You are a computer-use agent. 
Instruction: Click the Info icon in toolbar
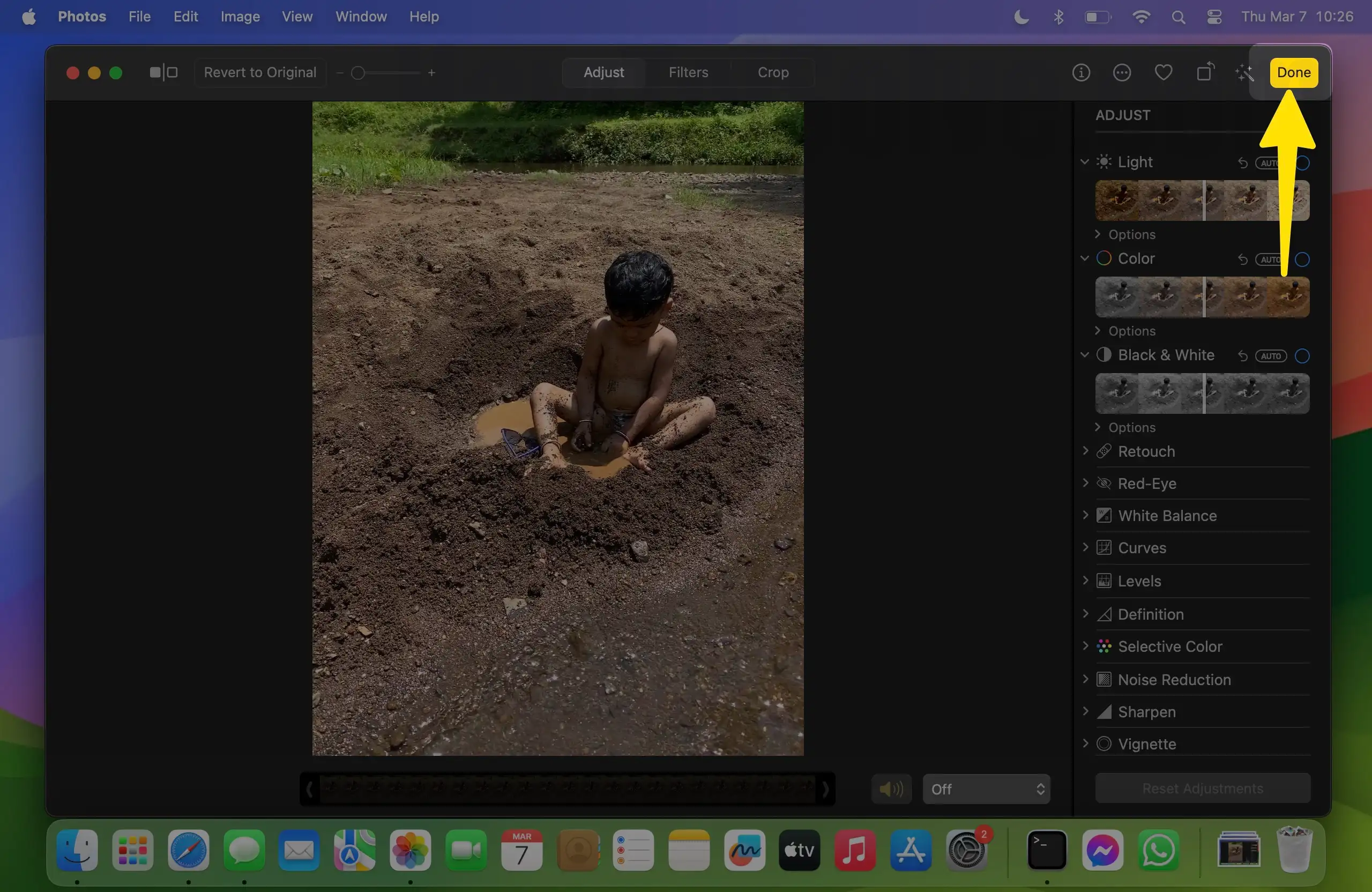[x=1081, y=73]
